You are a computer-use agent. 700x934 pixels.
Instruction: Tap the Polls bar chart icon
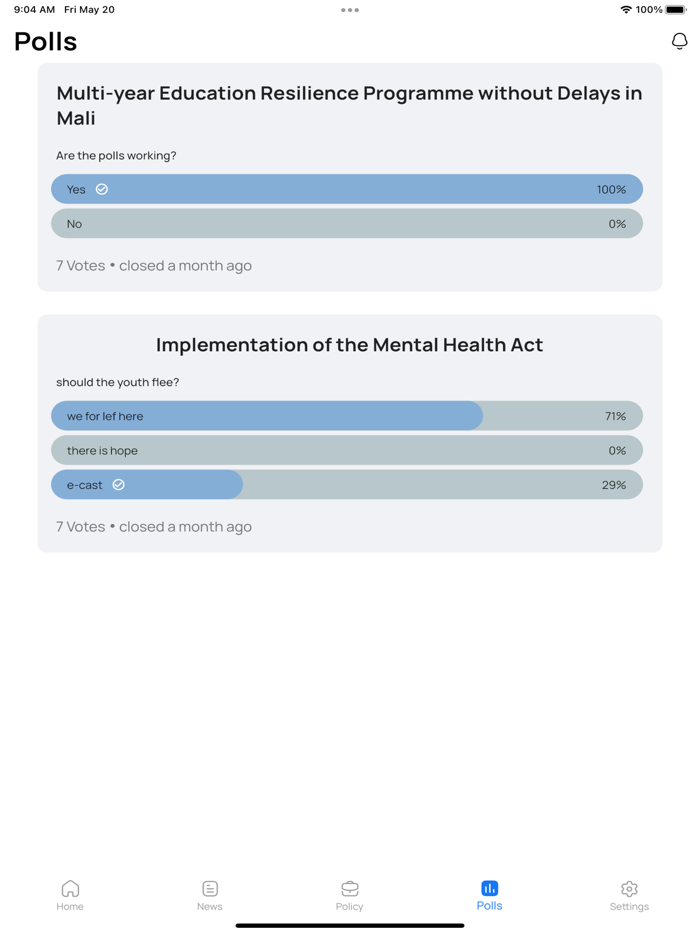[x=489, y=888]
